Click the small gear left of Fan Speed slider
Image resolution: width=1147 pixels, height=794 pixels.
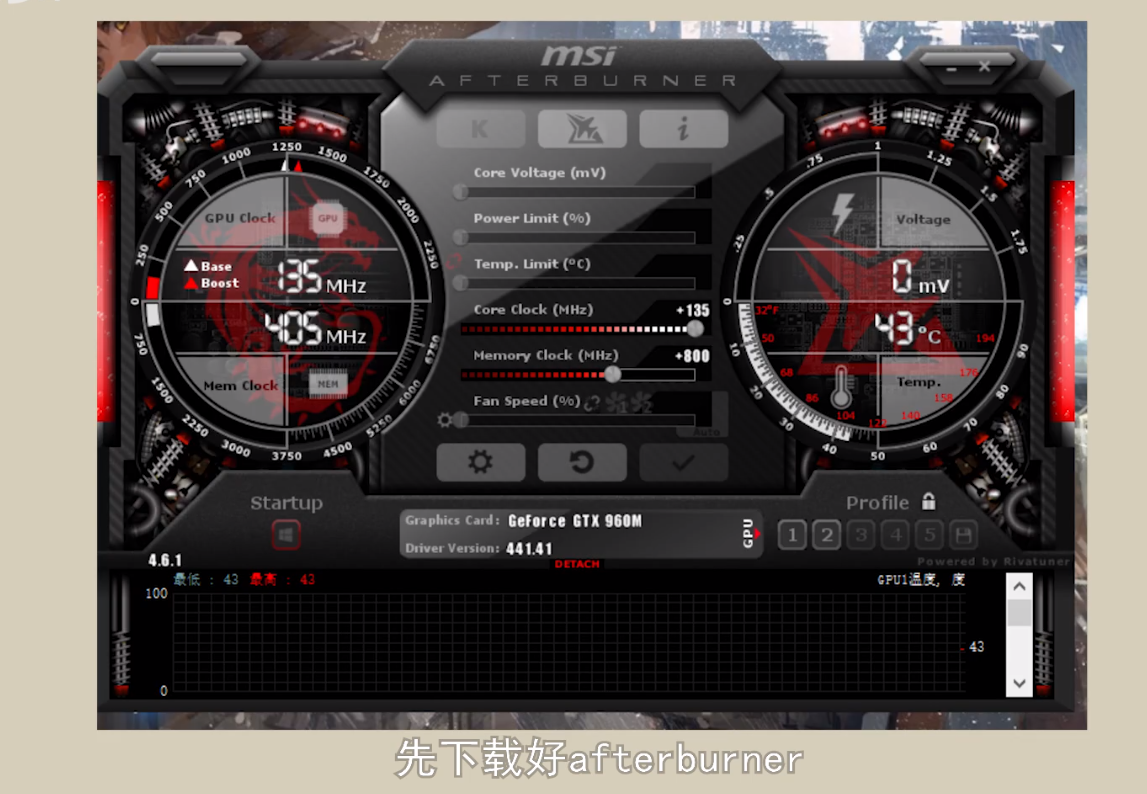(444, 420)
